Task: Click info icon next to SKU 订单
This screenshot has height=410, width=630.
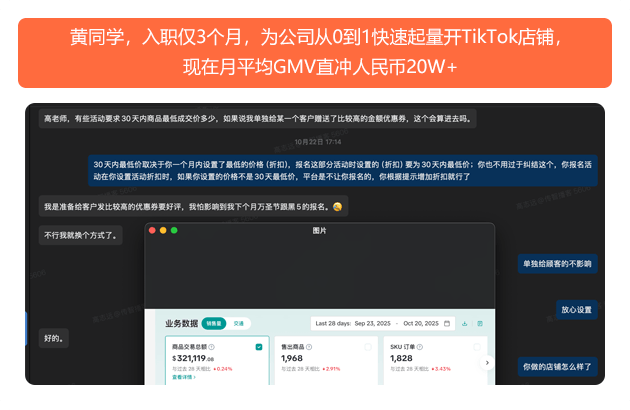Action: pyautogui.click(x=415, y=347)
